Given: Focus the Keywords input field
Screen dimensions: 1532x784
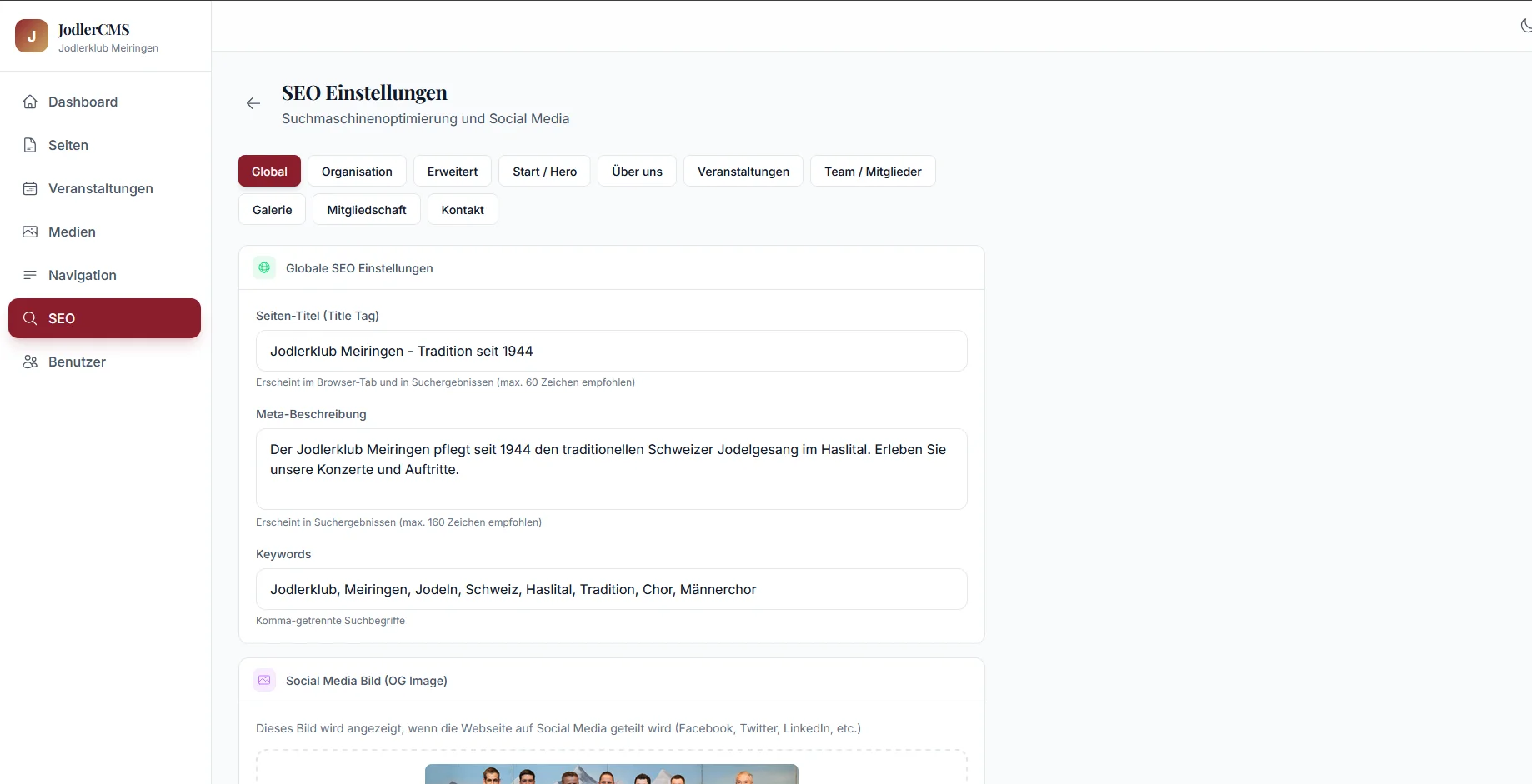Looking at the screenshot, I should point(611,589).
